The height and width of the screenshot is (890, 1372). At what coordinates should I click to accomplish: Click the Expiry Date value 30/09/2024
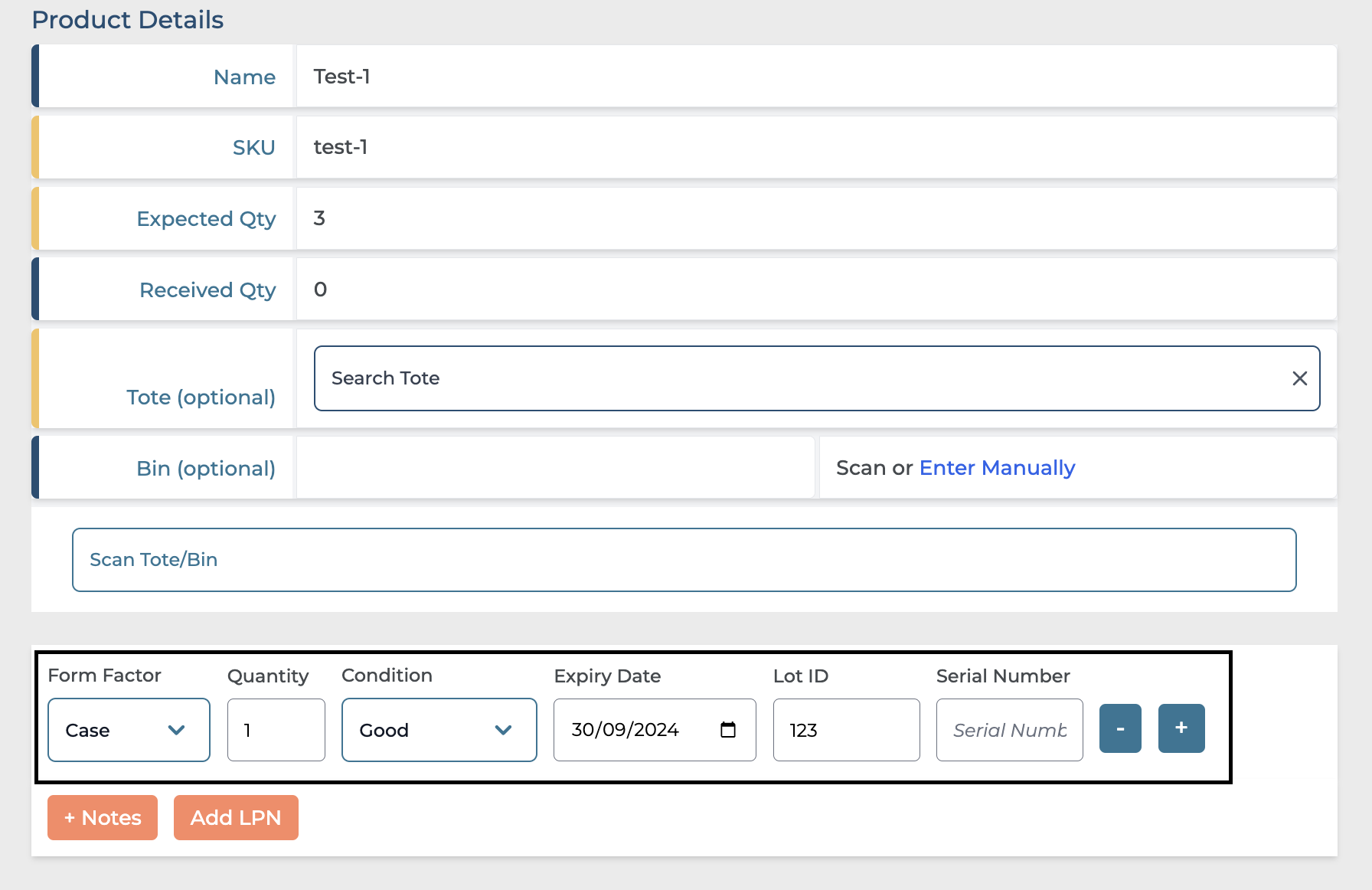[625, 730]
